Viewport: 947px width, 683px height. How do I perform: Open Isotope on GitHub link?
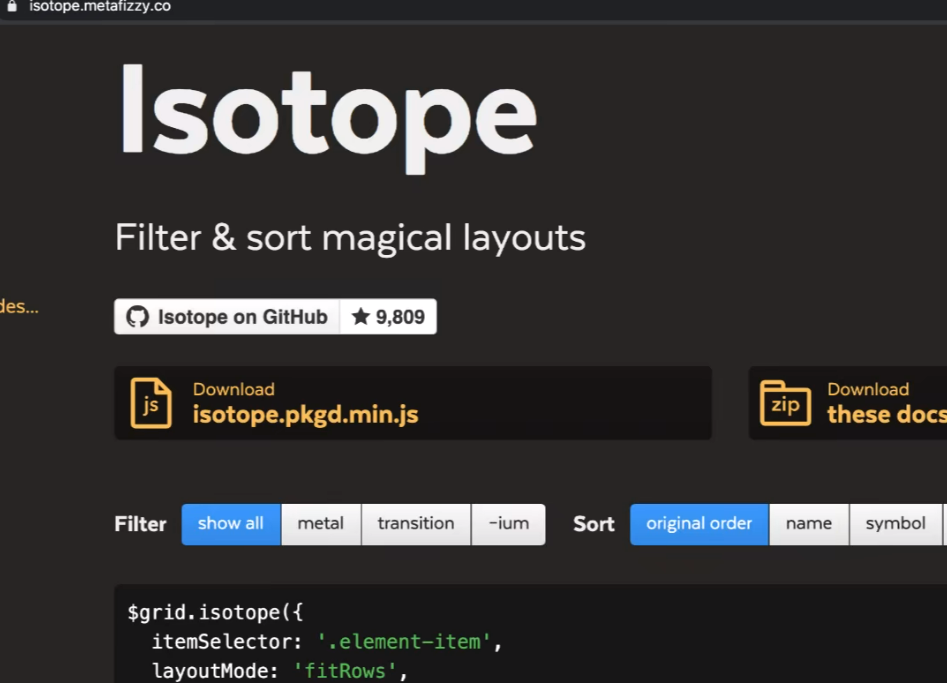(x=227, y=316)
